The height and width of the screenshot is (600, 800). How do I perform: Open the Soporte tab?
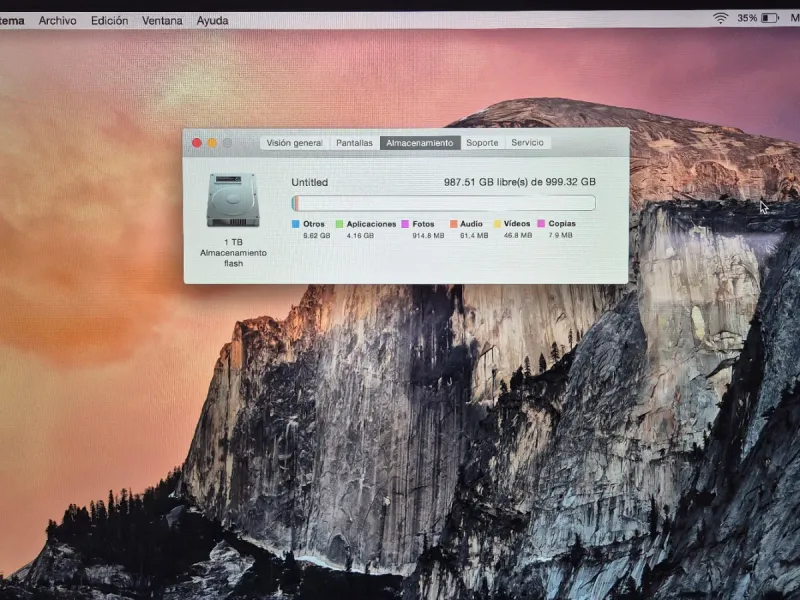tap(482, 143)
